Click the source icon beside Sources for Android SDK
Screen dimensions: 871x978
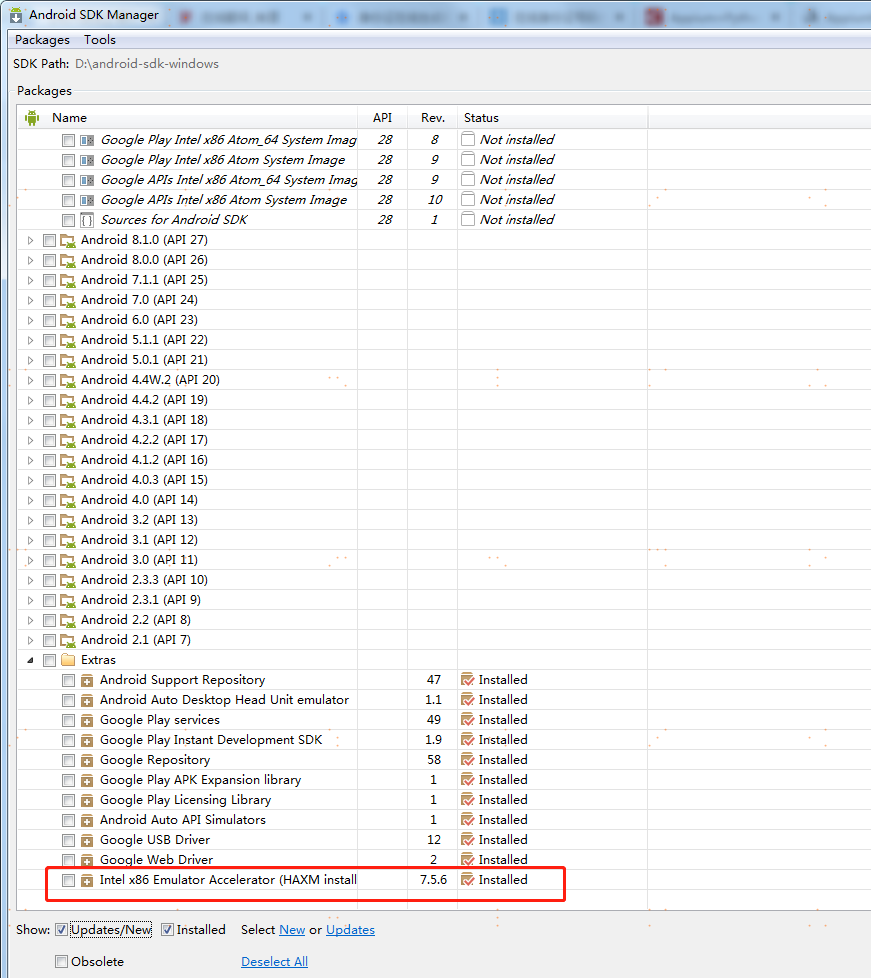point(87,219)
